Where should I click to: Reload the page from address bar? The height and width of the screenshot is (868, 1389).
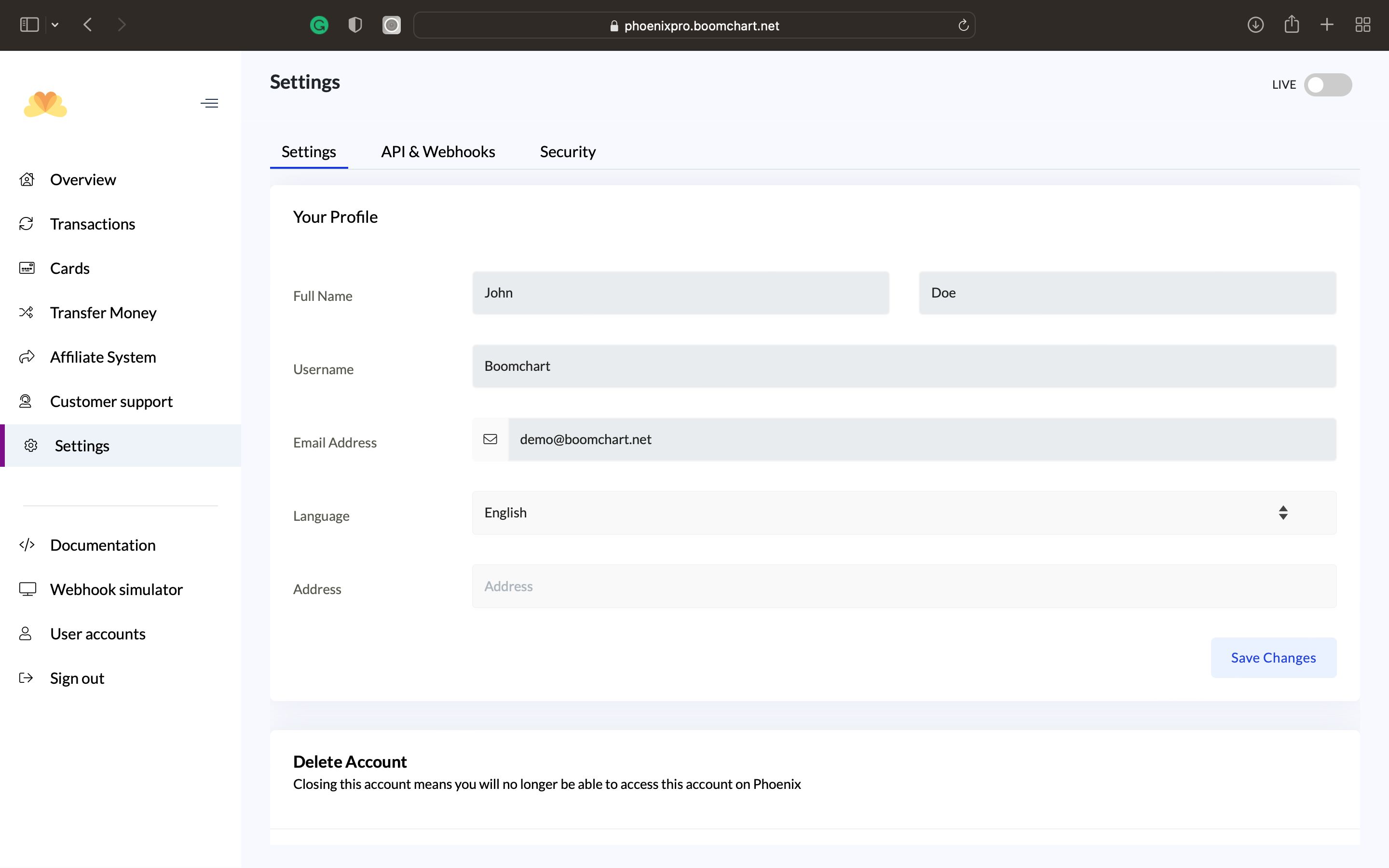click(x=963, y=25)
